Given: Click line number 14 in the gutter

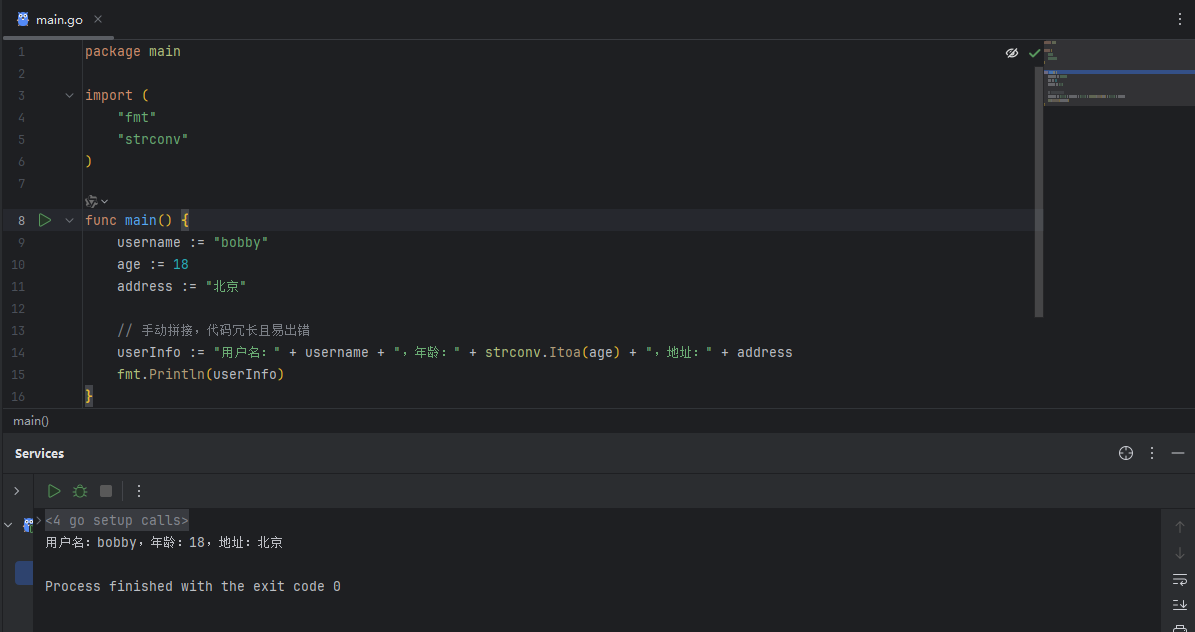Looking at the screenshot, I should coord(18,353).
